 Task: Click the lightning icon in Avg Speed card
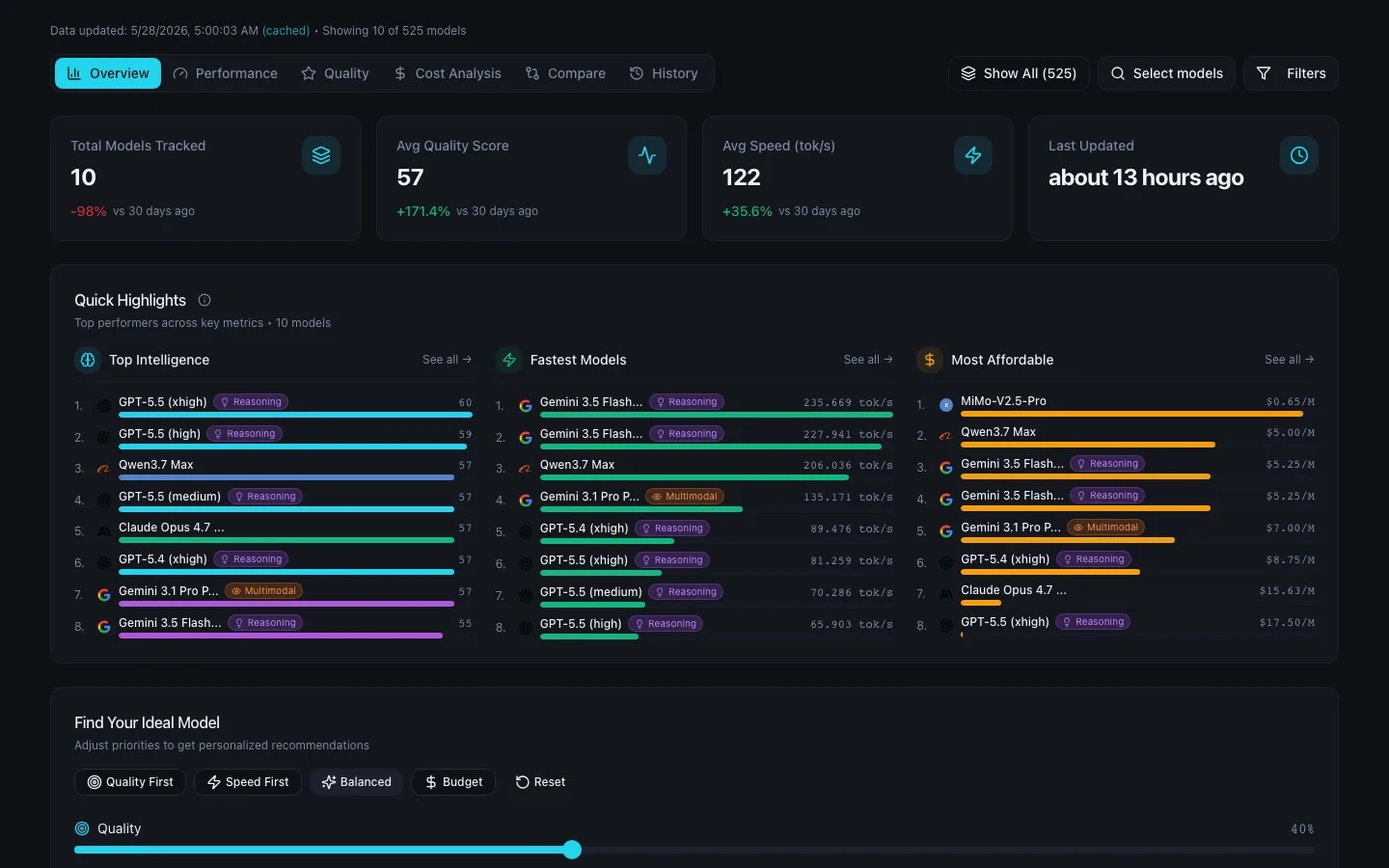pyautogui.click(x=973, y=155)
